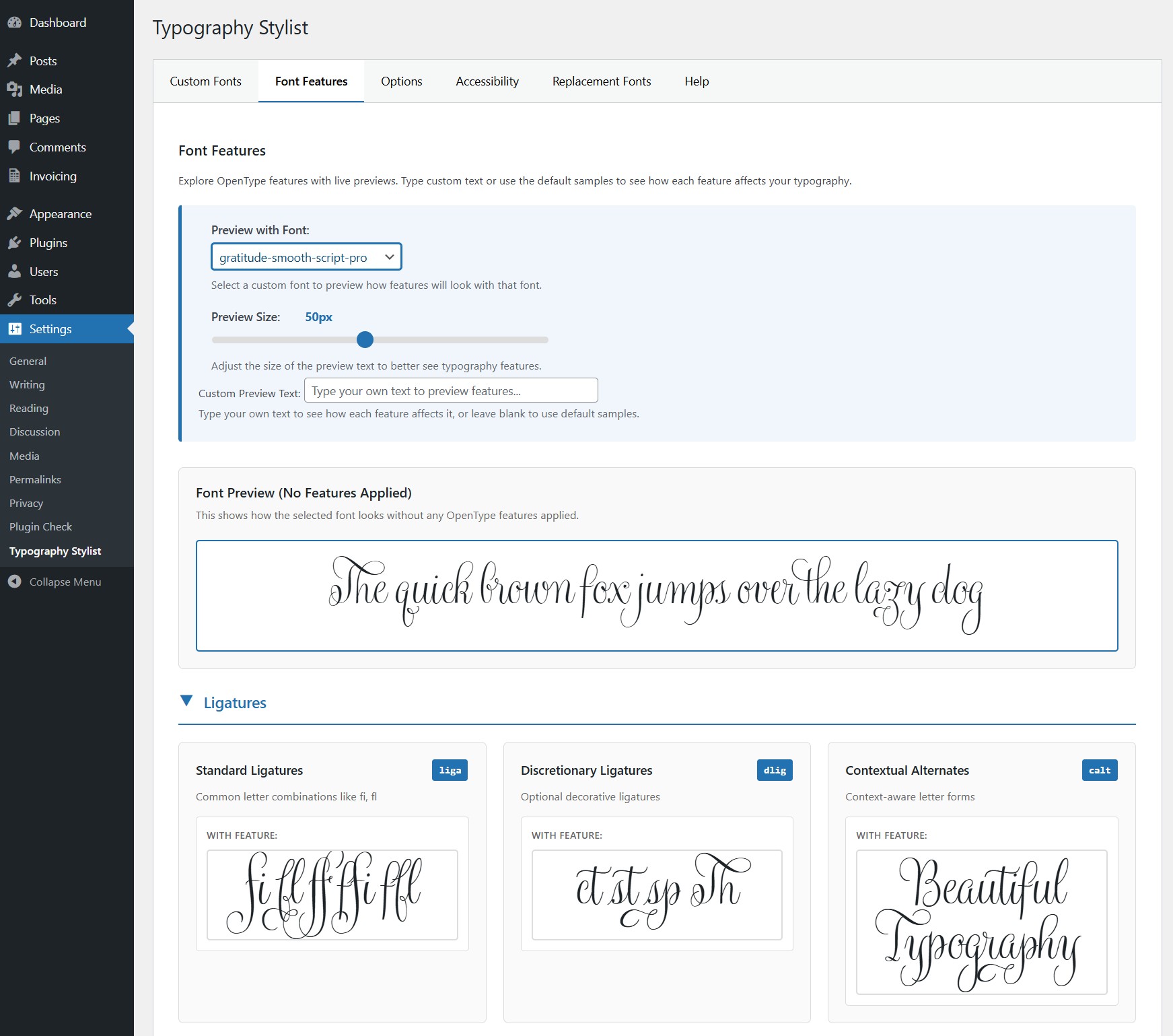Select the Media library icon
The height and width of the screenshot is (1036, 1173).
coord(15,89)
